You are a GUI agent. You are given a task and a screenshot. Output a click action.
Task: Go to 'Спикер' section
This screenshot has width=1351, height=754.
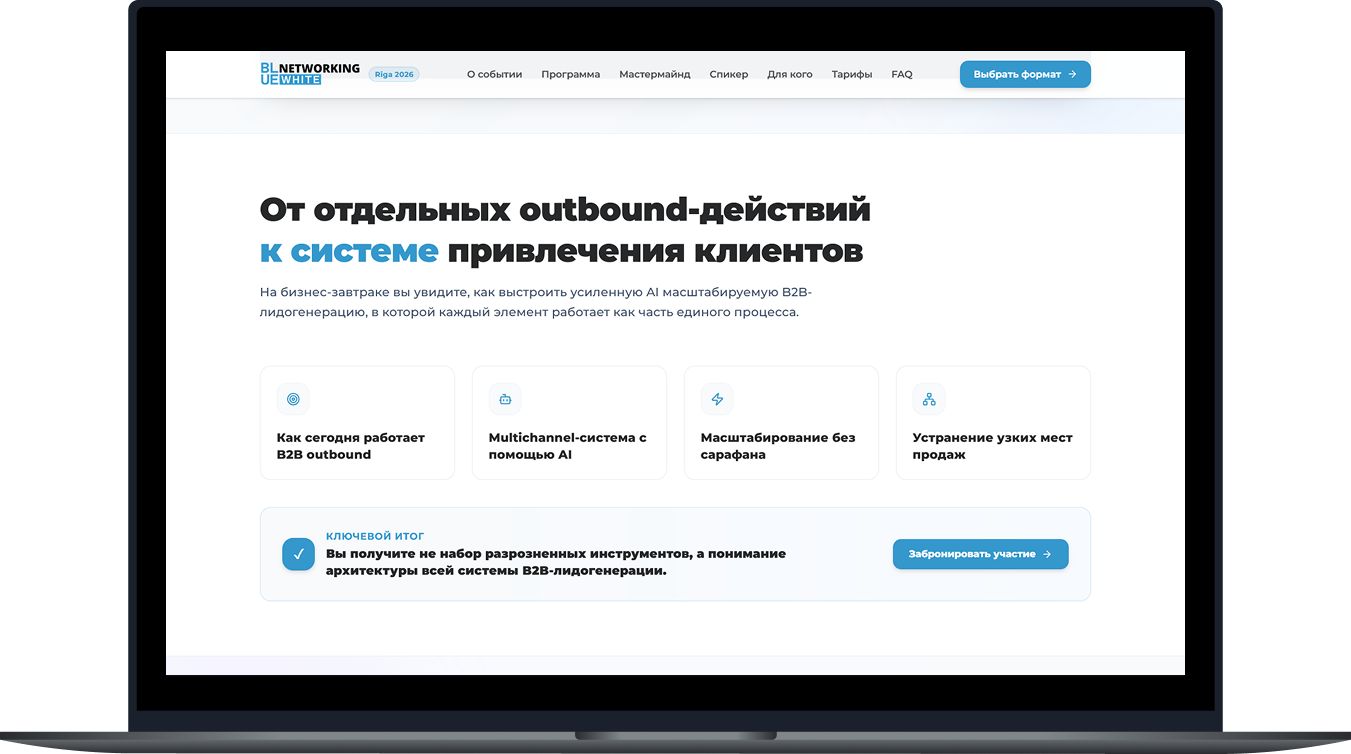[x=729, y=74]
